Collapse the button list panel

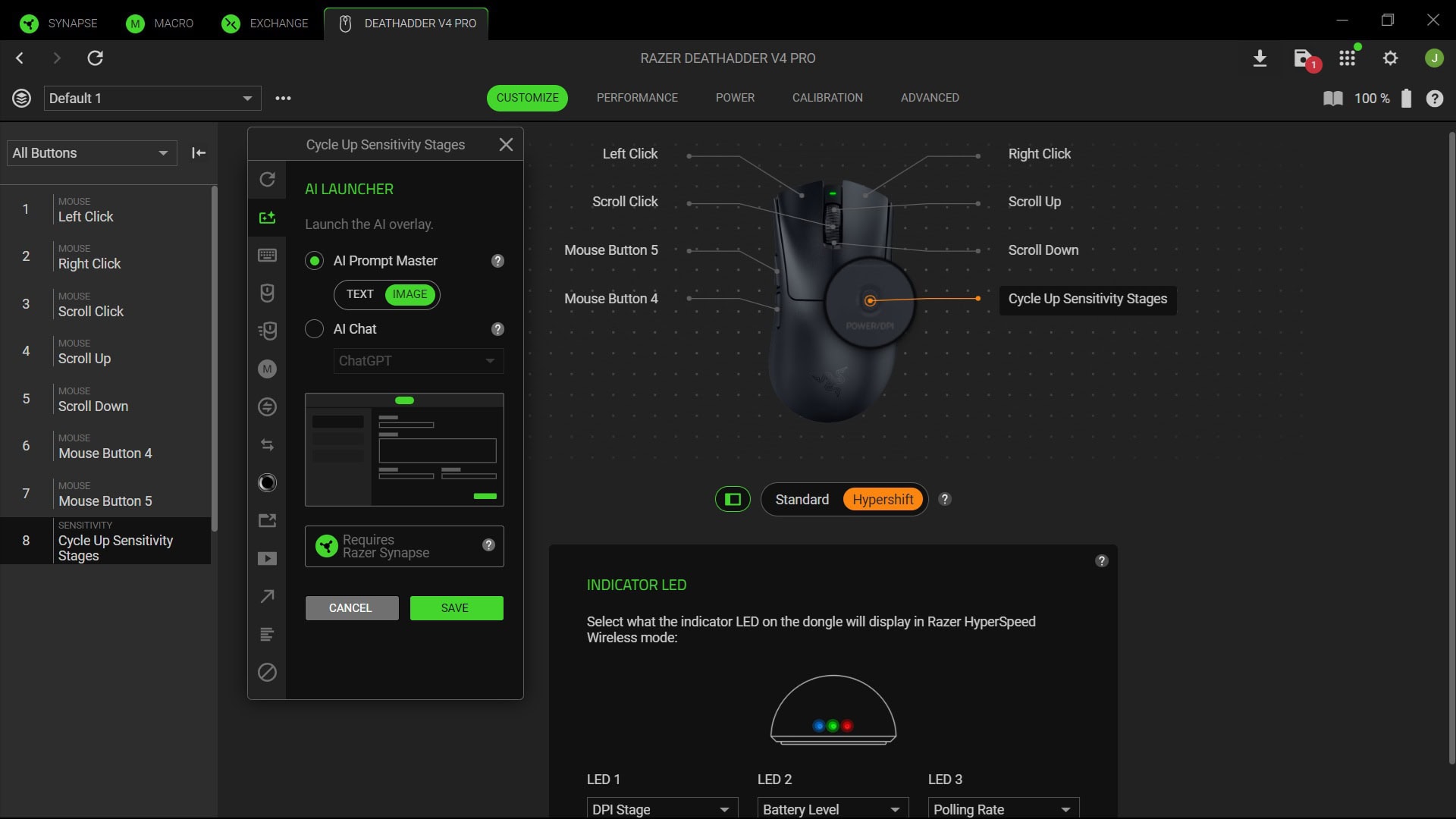(x=199, y=153)
